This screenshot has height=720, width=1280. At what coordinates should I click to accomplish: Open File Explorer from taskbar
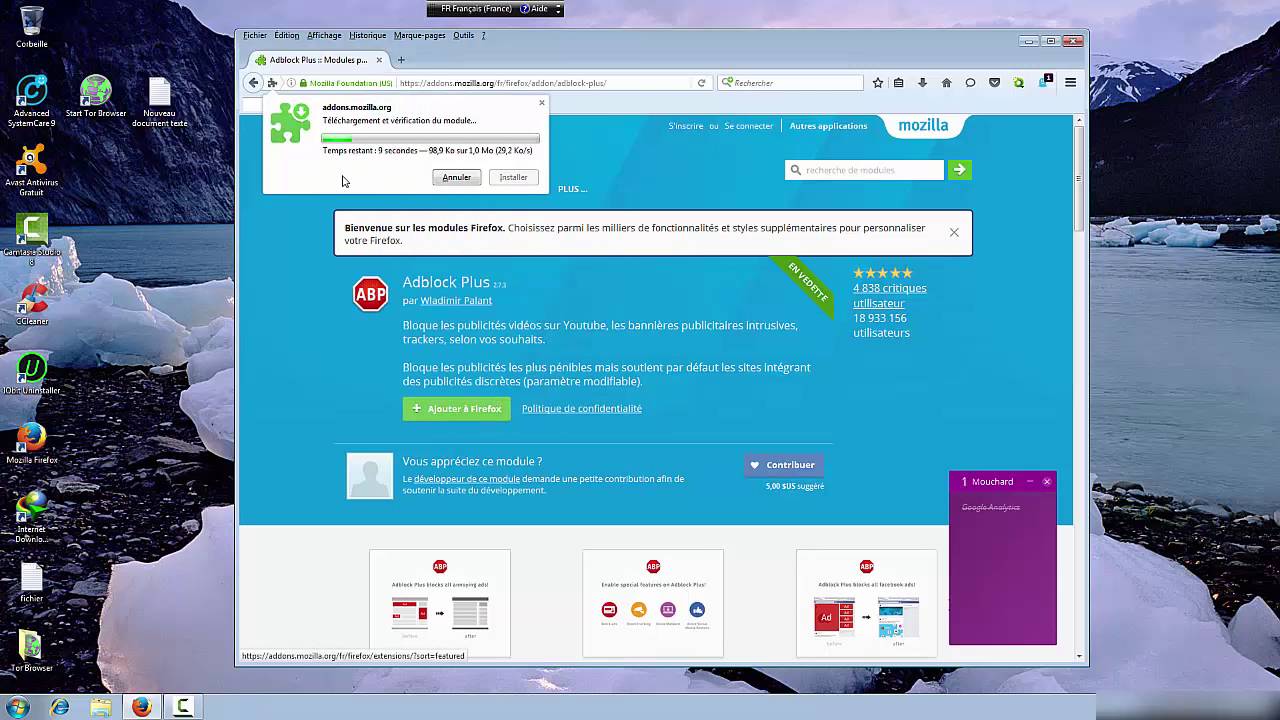pos(101,707)
